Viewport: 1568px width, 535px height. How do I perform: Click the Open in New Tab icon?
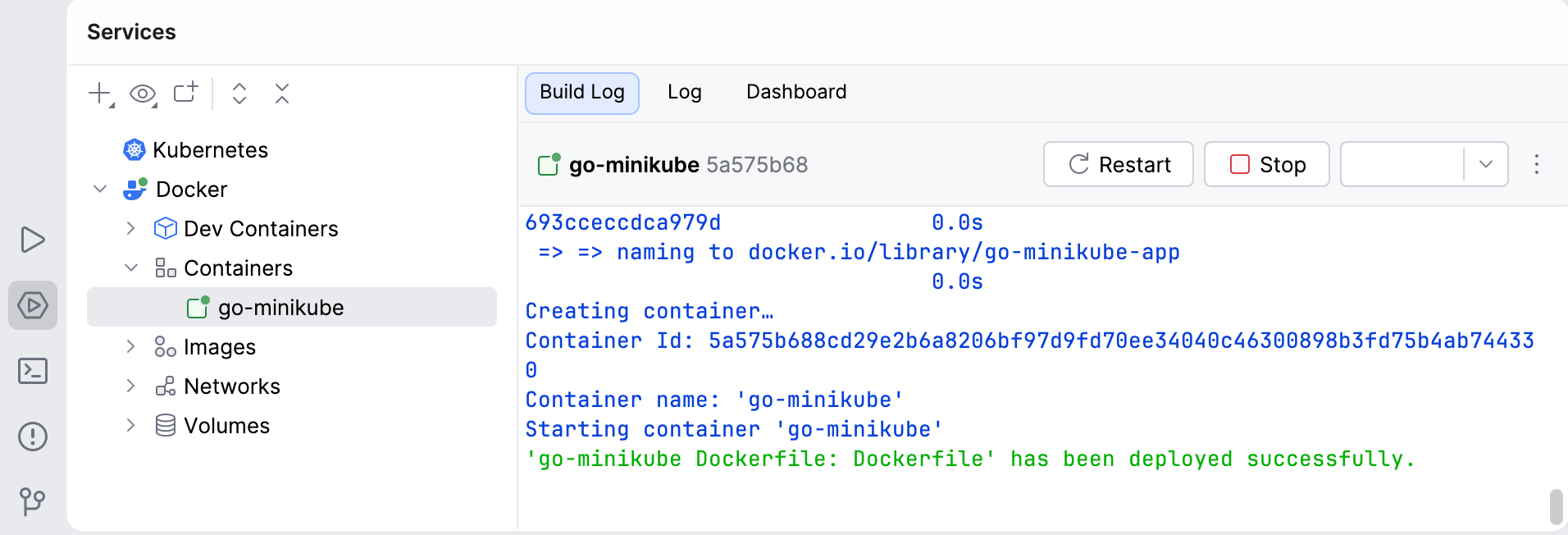pos(186,93)
